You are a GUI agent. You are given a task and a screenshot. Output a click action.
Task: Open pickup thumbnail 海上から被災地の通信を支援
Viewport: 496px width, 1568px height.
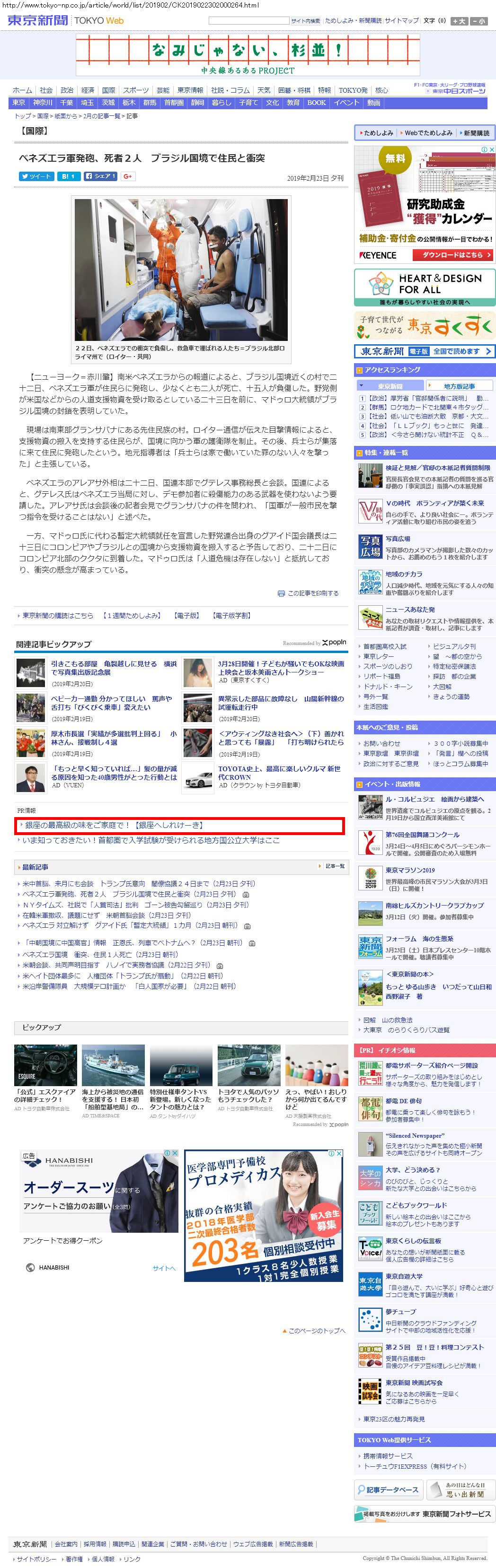113,1065
